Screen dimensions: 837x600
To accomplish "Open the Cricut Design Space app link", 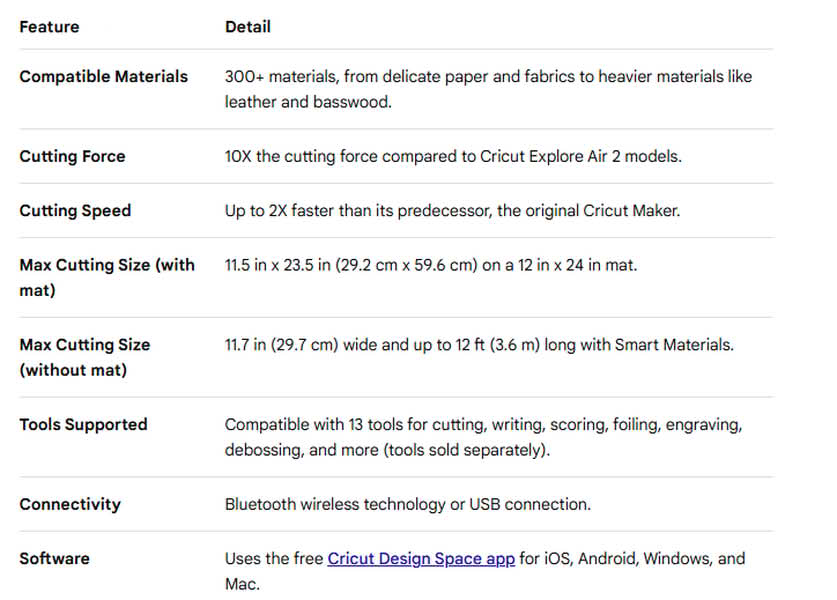I will click(x=421, y=559).
